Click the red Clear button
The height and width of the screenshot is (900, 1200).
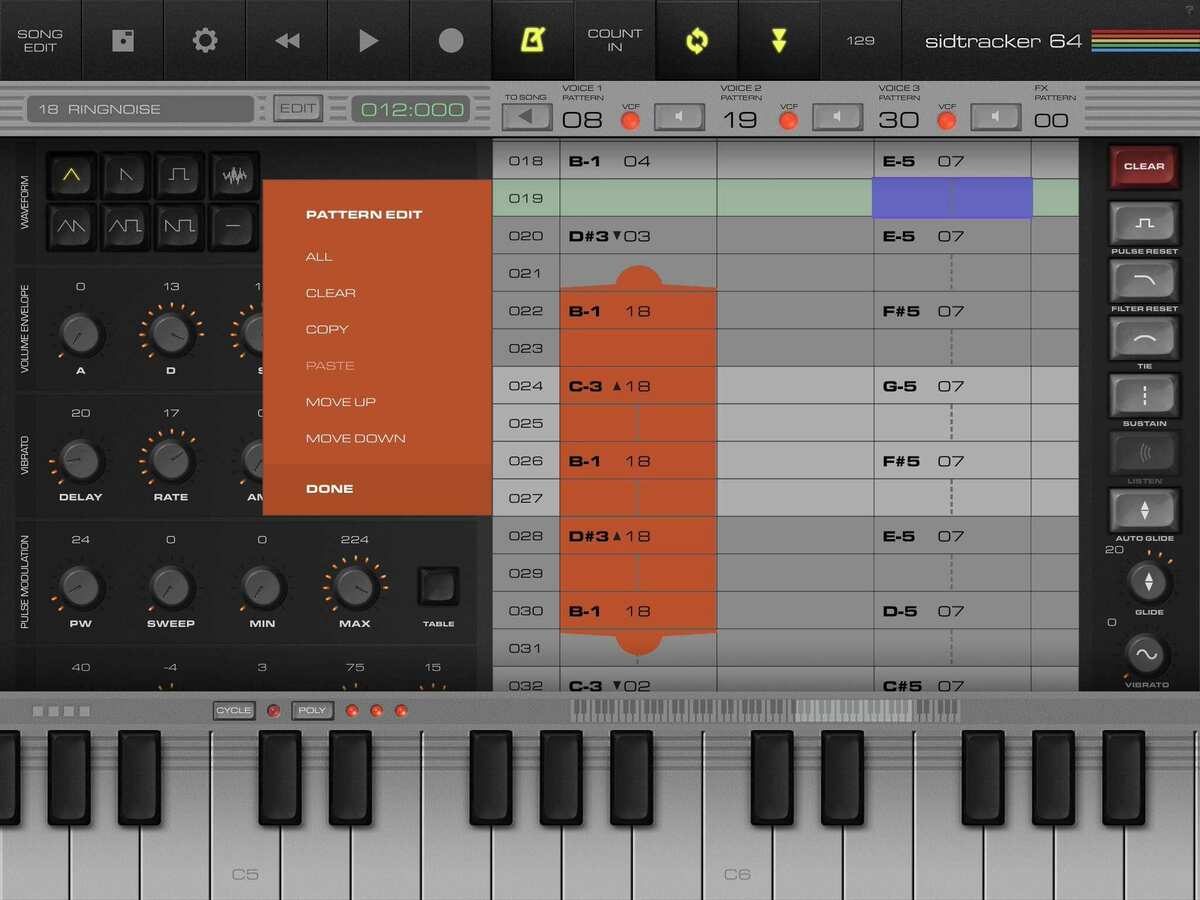(1144, 166)
